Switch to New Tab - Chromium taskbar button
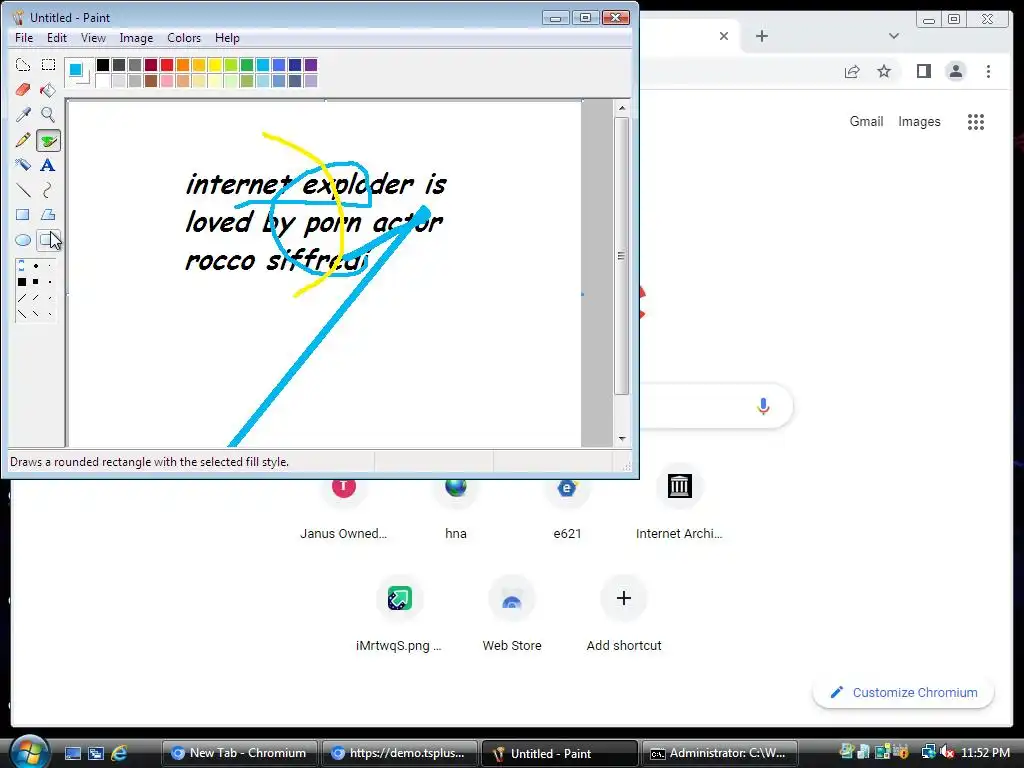 [239, 753]
